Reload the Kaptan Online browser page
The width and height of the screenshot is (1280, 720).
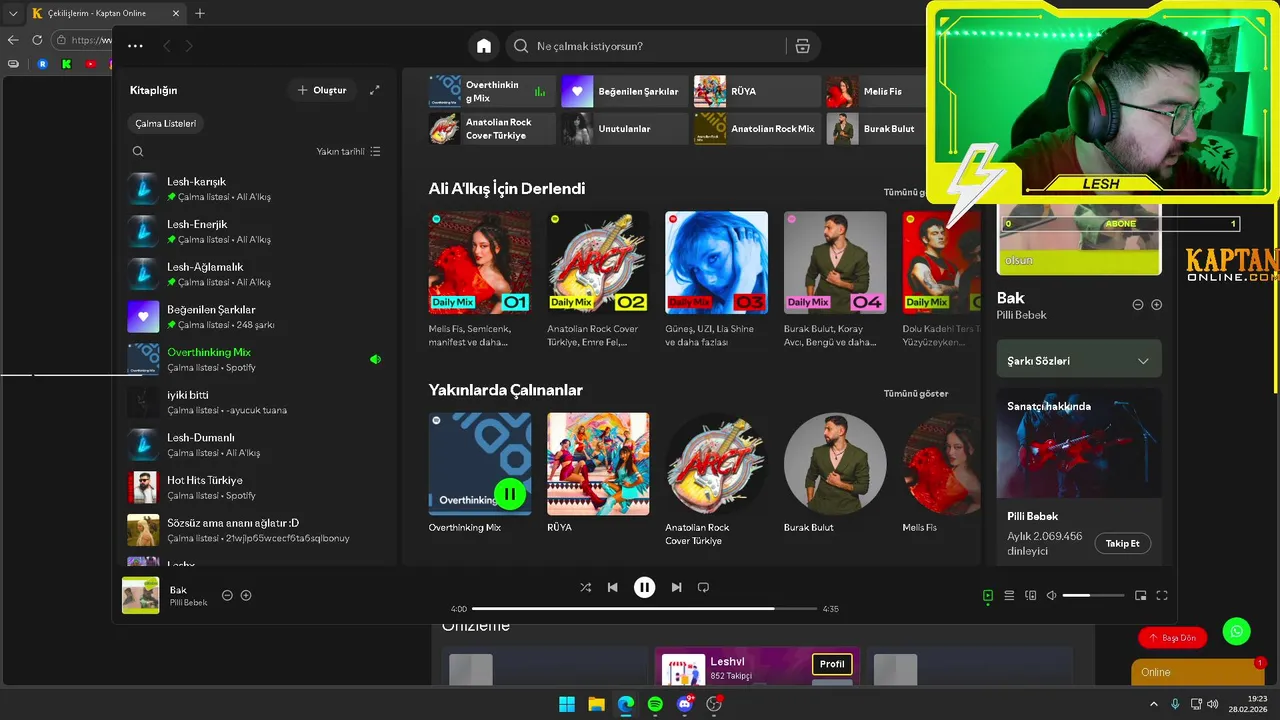[37, 40]
